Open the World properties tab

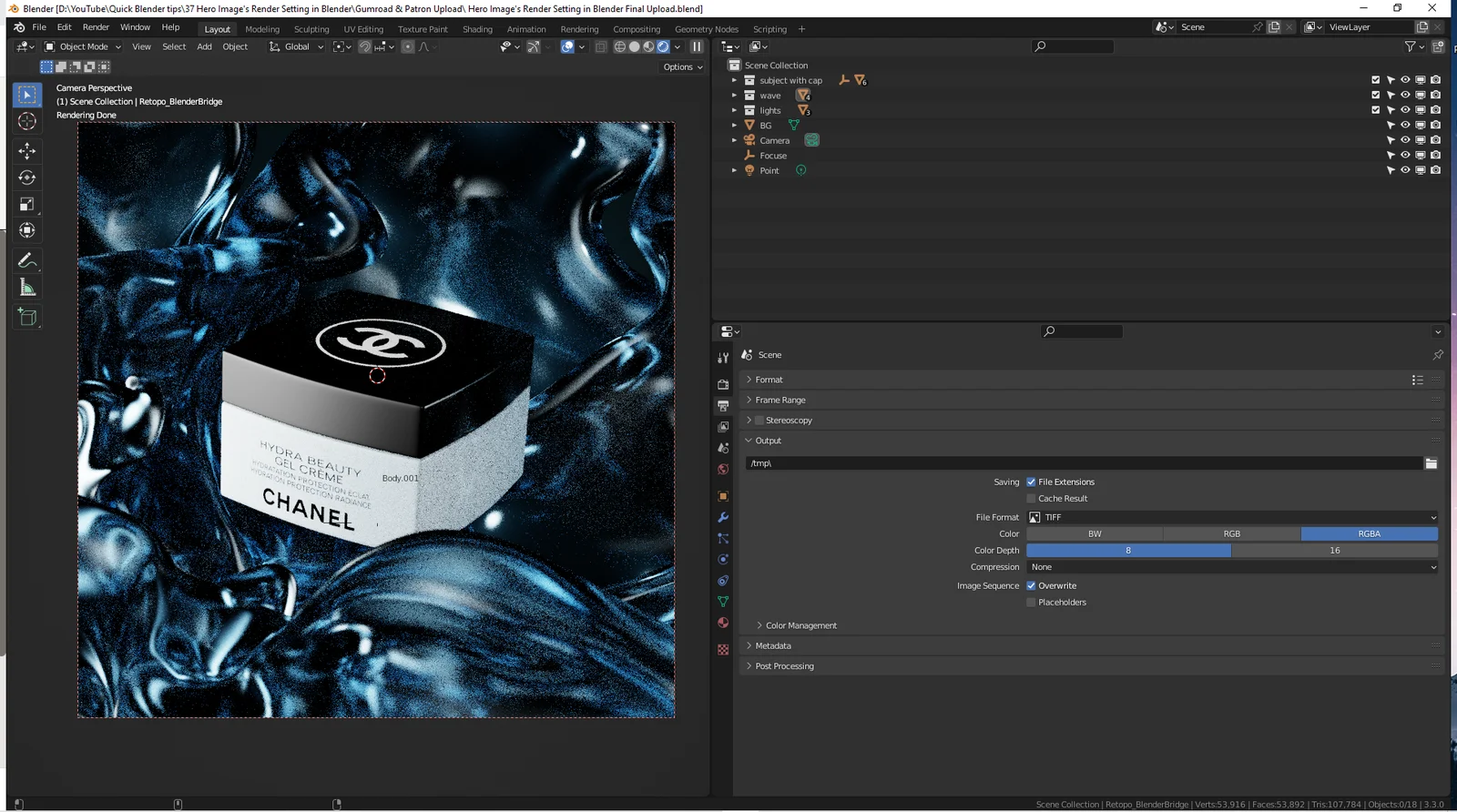click(x=723, y=470)
